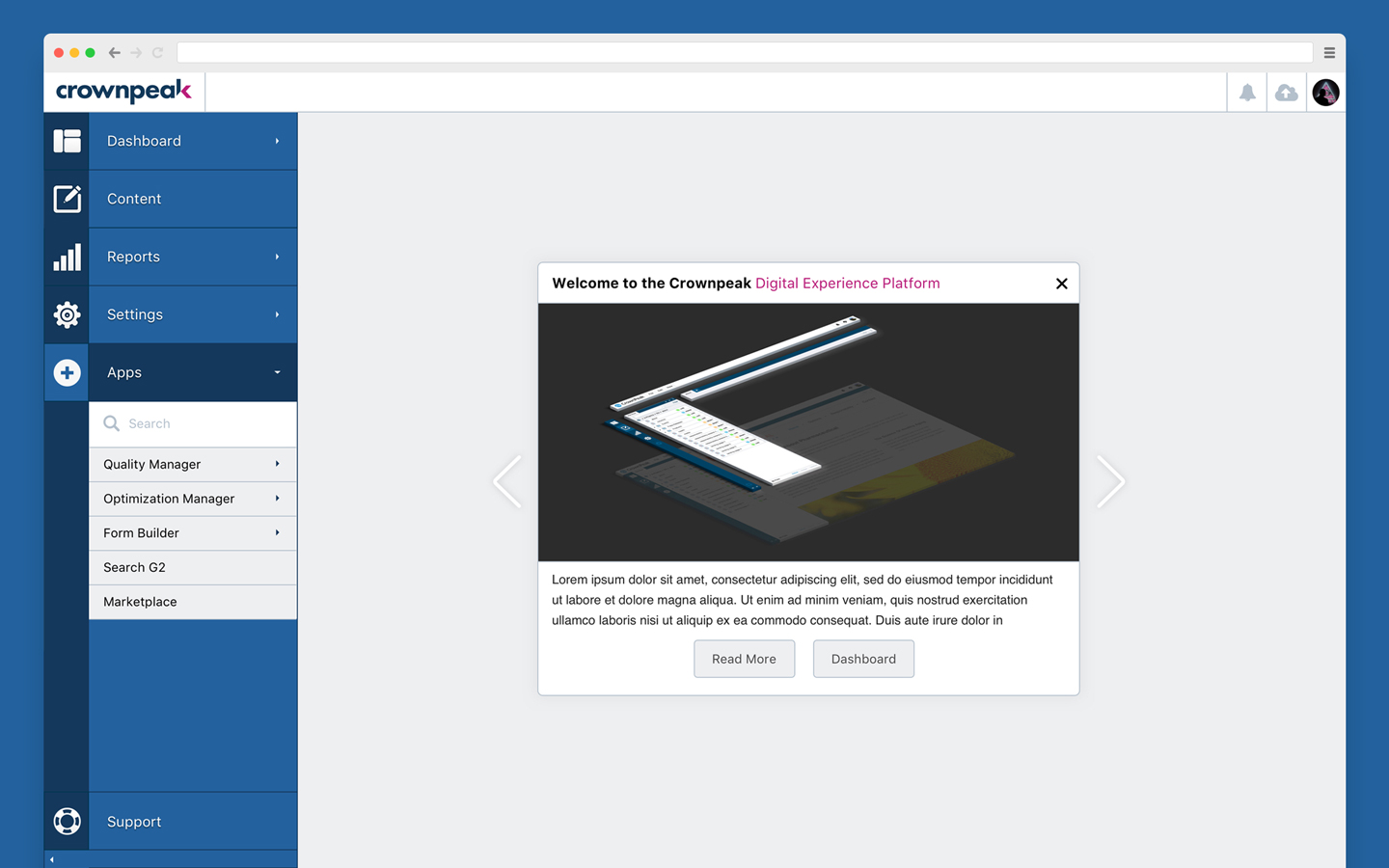This screenshot has width=1389, height=868.
Task: Click the browser forward arrow
Action: click(136, 53)
